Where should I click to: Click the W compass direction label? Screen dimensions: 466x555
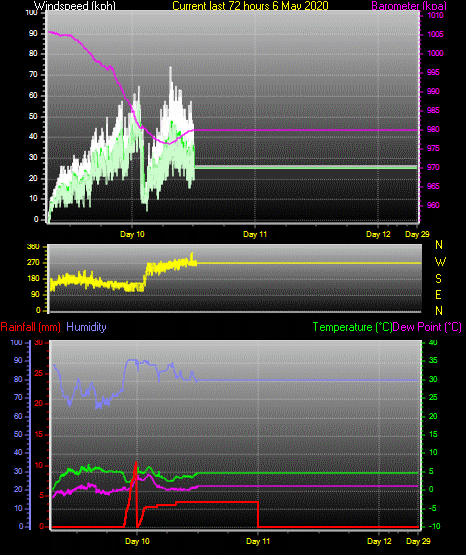click(x=440, y=262)
